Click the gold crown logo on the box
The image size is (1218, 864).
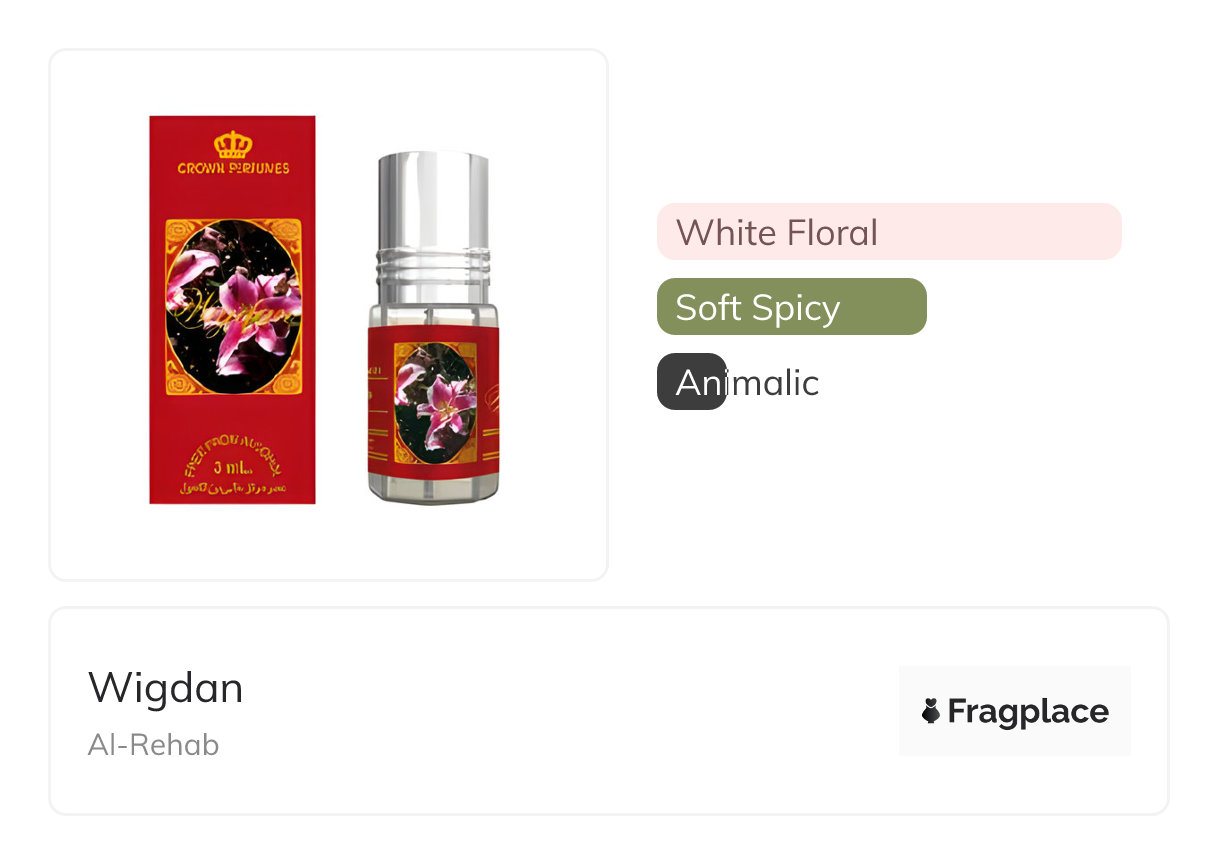point(232,144)
